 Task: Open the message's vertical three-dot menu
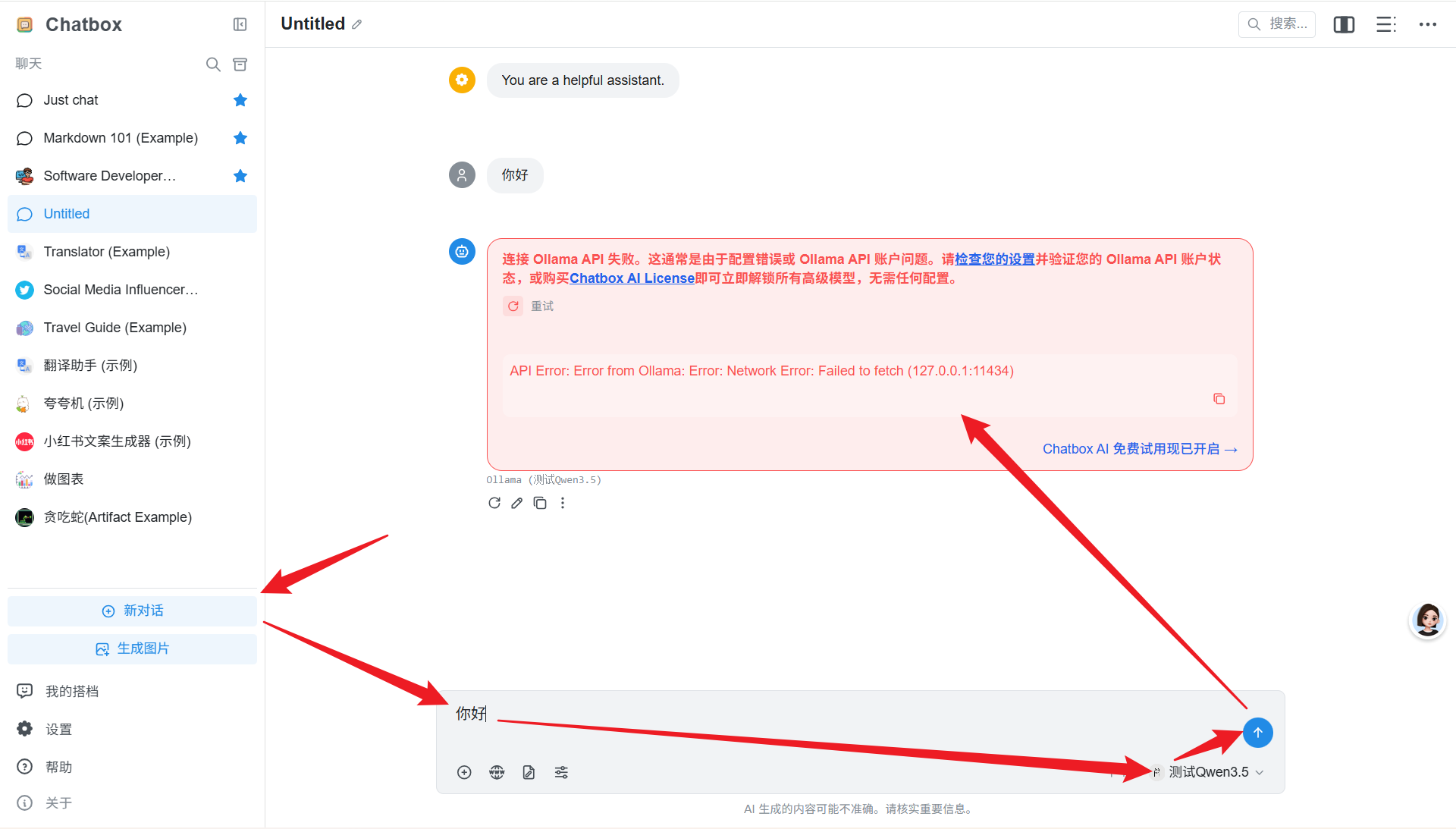click(x=563, y=503)
